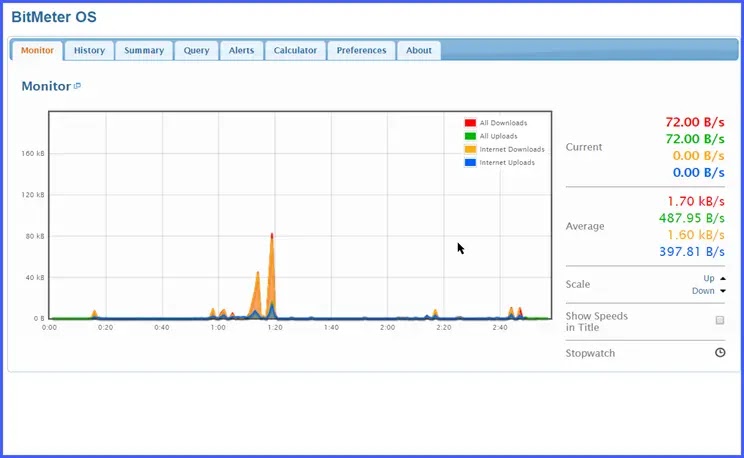Click the average 1.70 kB/s value

696,201
